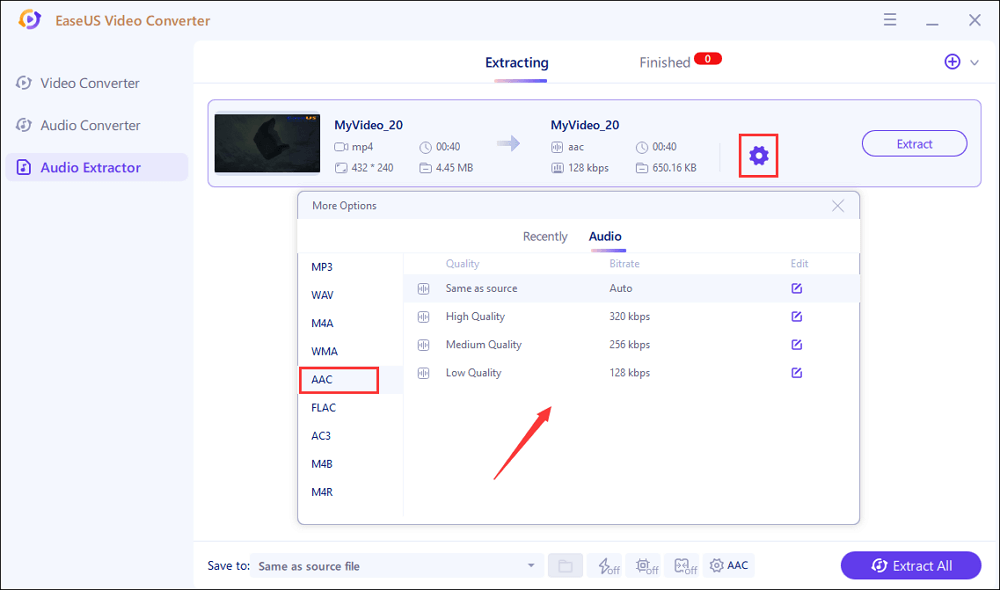Viewport: 1000px width, 590px height.
Task: Click edit icon for High Quality row
Action: click(x=796, y=316)
